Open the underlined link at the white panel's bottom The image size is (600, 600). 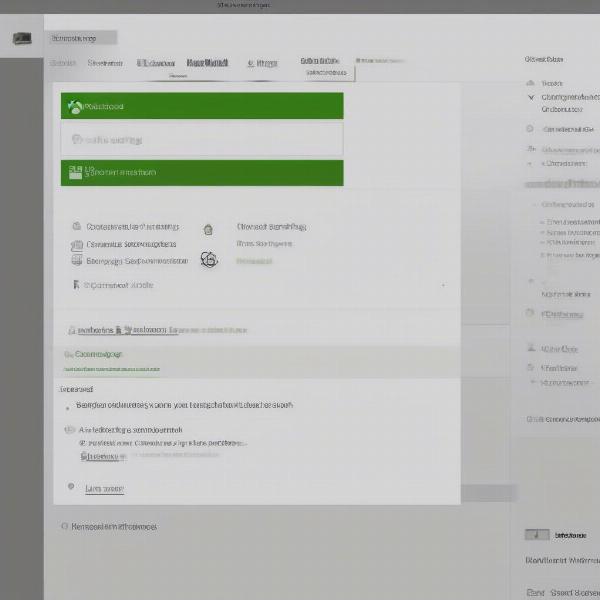104,489
